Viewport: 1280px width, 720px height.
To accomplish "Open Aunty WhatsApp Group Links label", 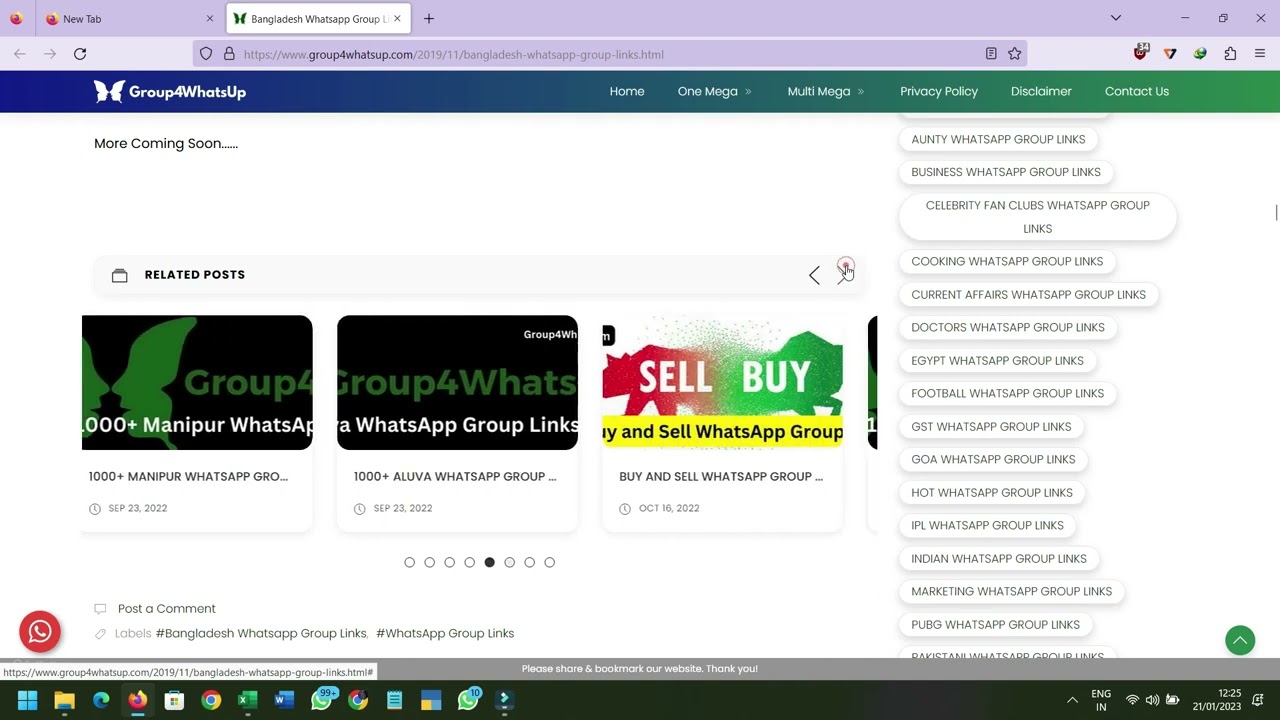I will click(x=998, y=139).
